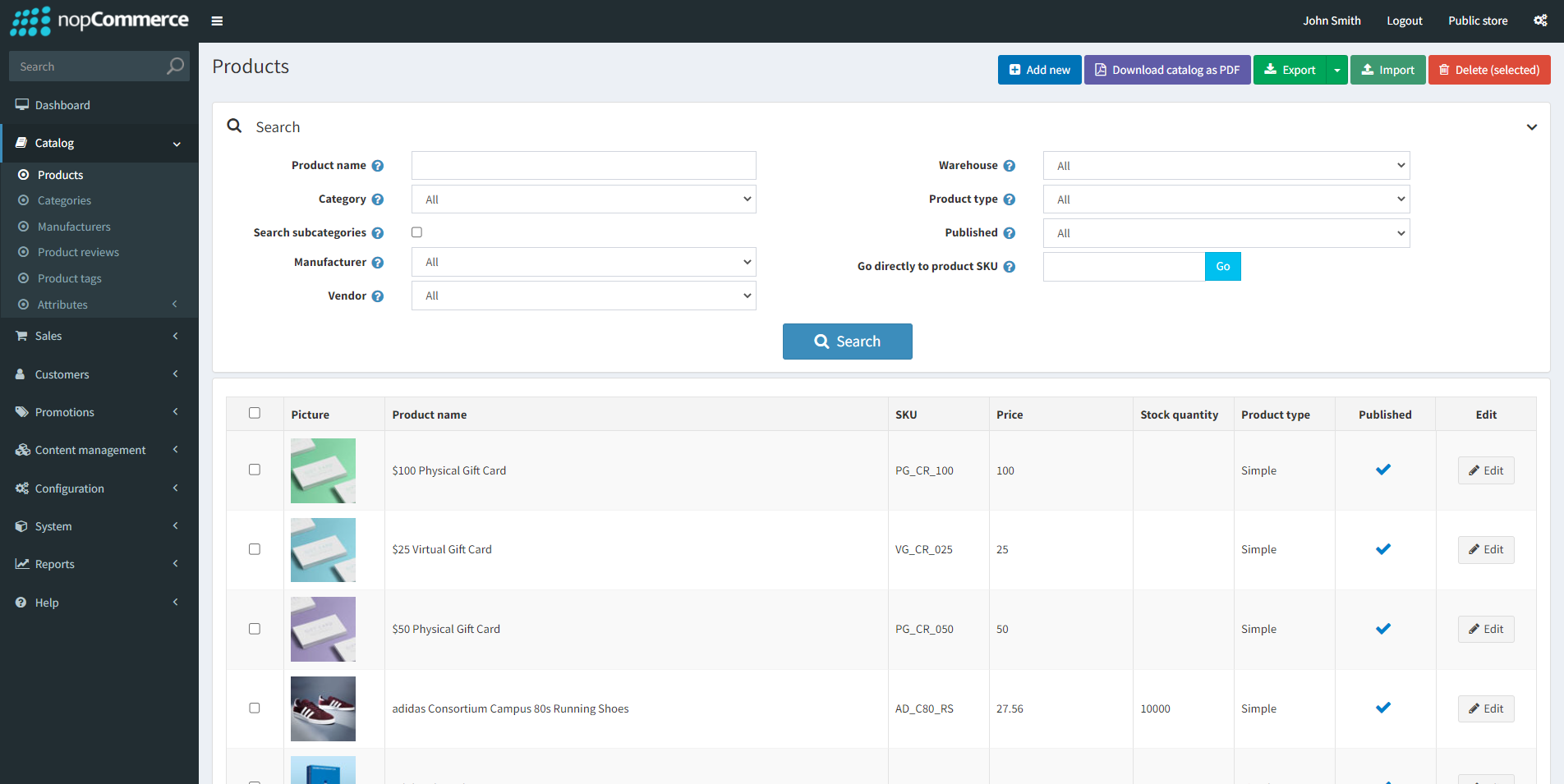The height and width of the screenshot is (784, 1564).
Task: Open the Warehouse dropdown
Action: tap(1226, 166)
